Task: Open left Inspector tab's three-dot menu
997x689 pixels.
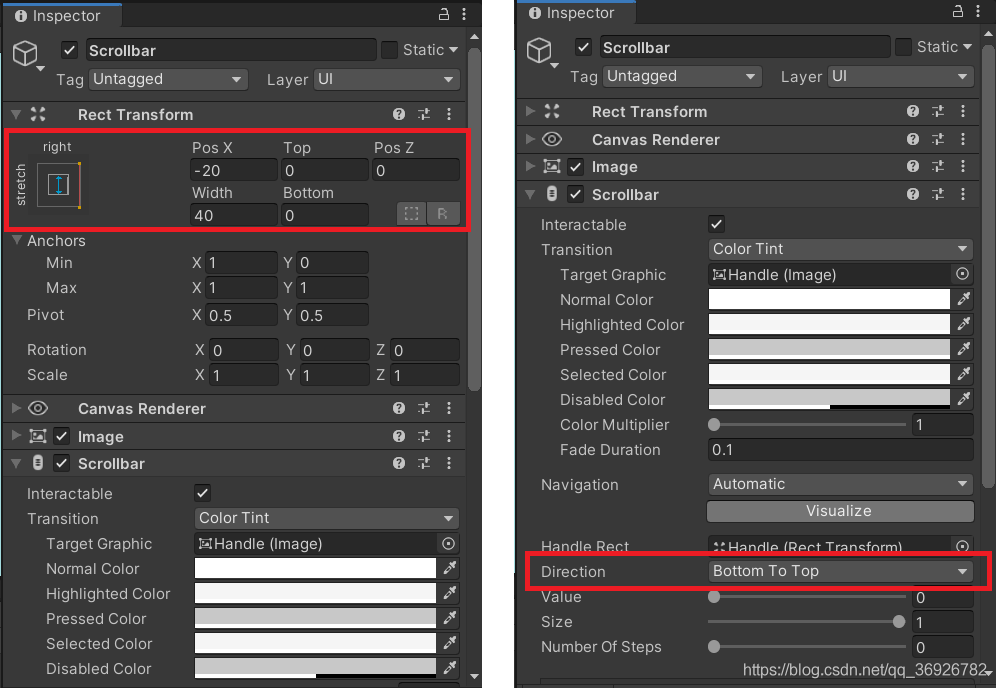Action: coord(464,14)
